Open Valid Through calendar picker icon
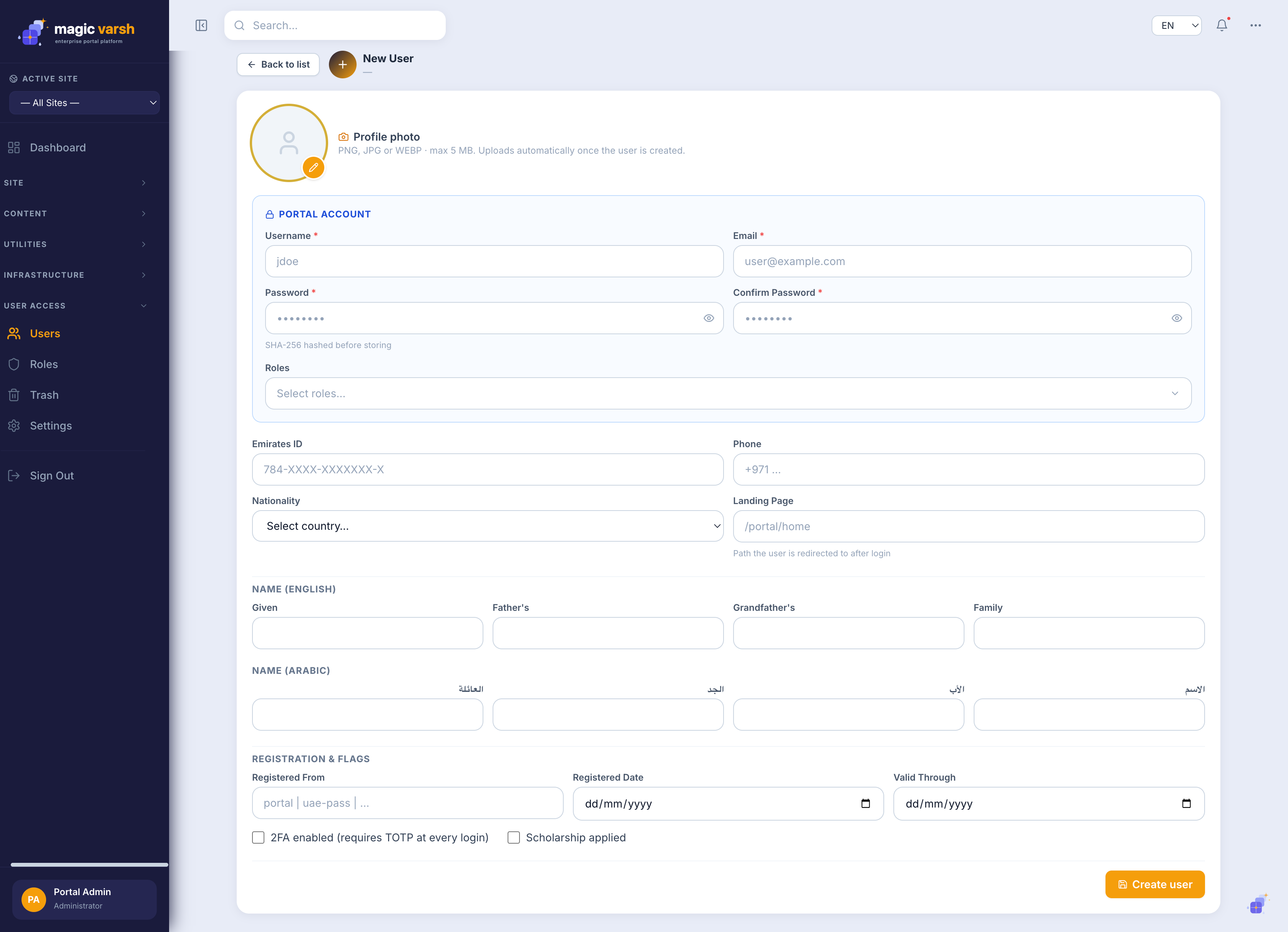 point(1186,803)
